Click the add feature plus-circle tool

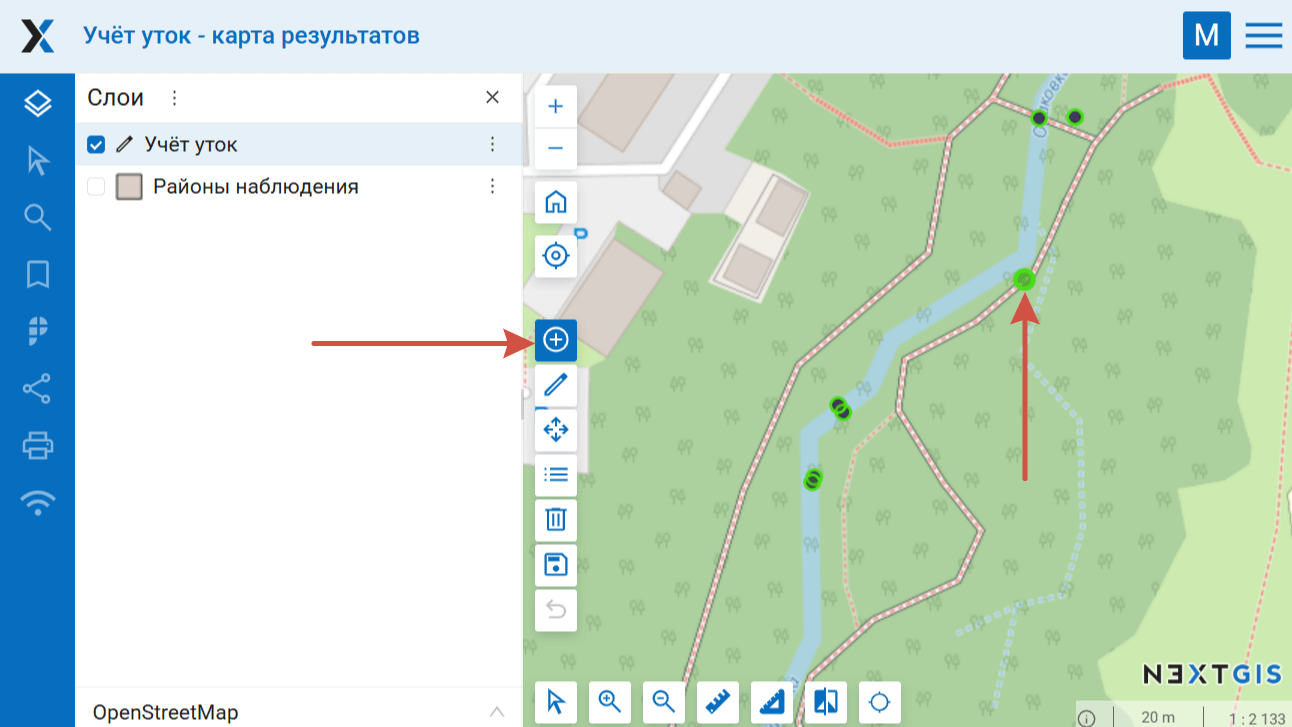tap(555, 340)
